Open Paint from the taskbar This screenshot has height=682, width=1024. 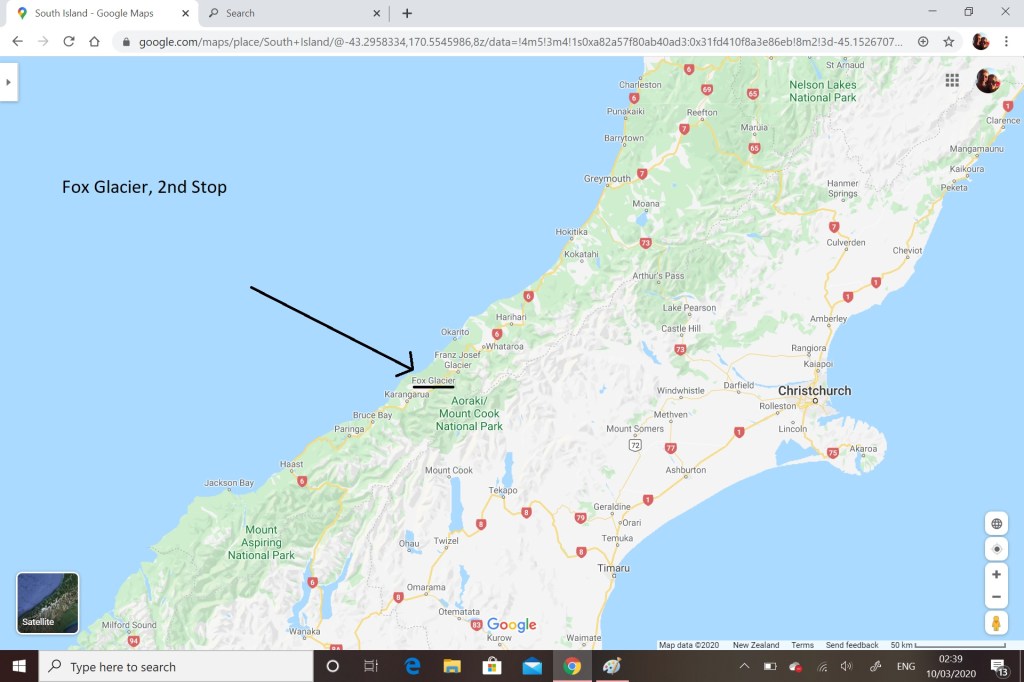click(x=611, y=666)
